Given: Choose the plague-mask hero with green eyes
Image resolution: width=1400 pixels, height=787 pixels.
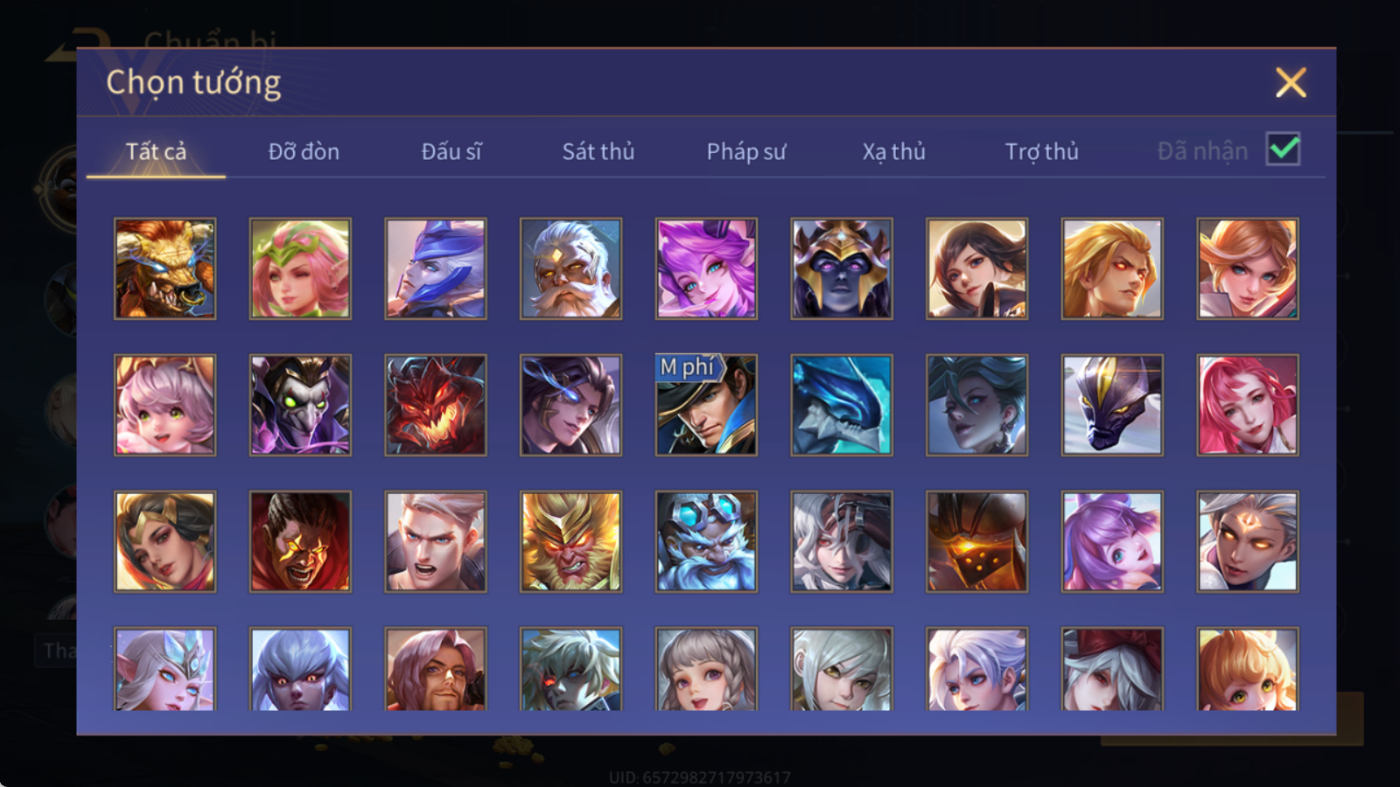Looking at the screenshot, I should (x=300, y=405).
